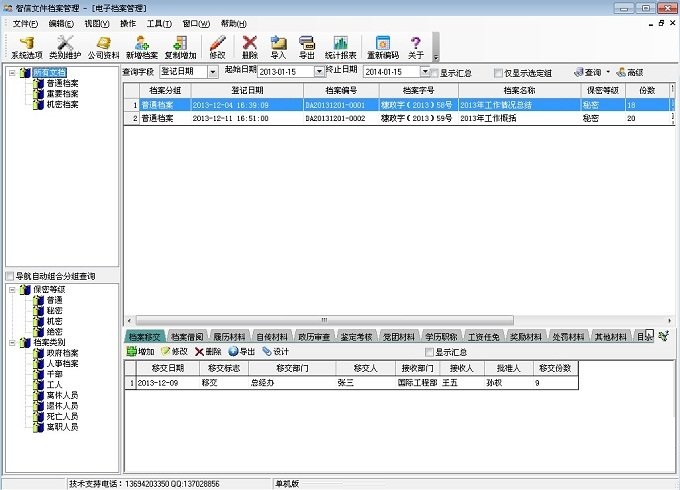Open 公司资料 toolbar icon

(103, 47)
